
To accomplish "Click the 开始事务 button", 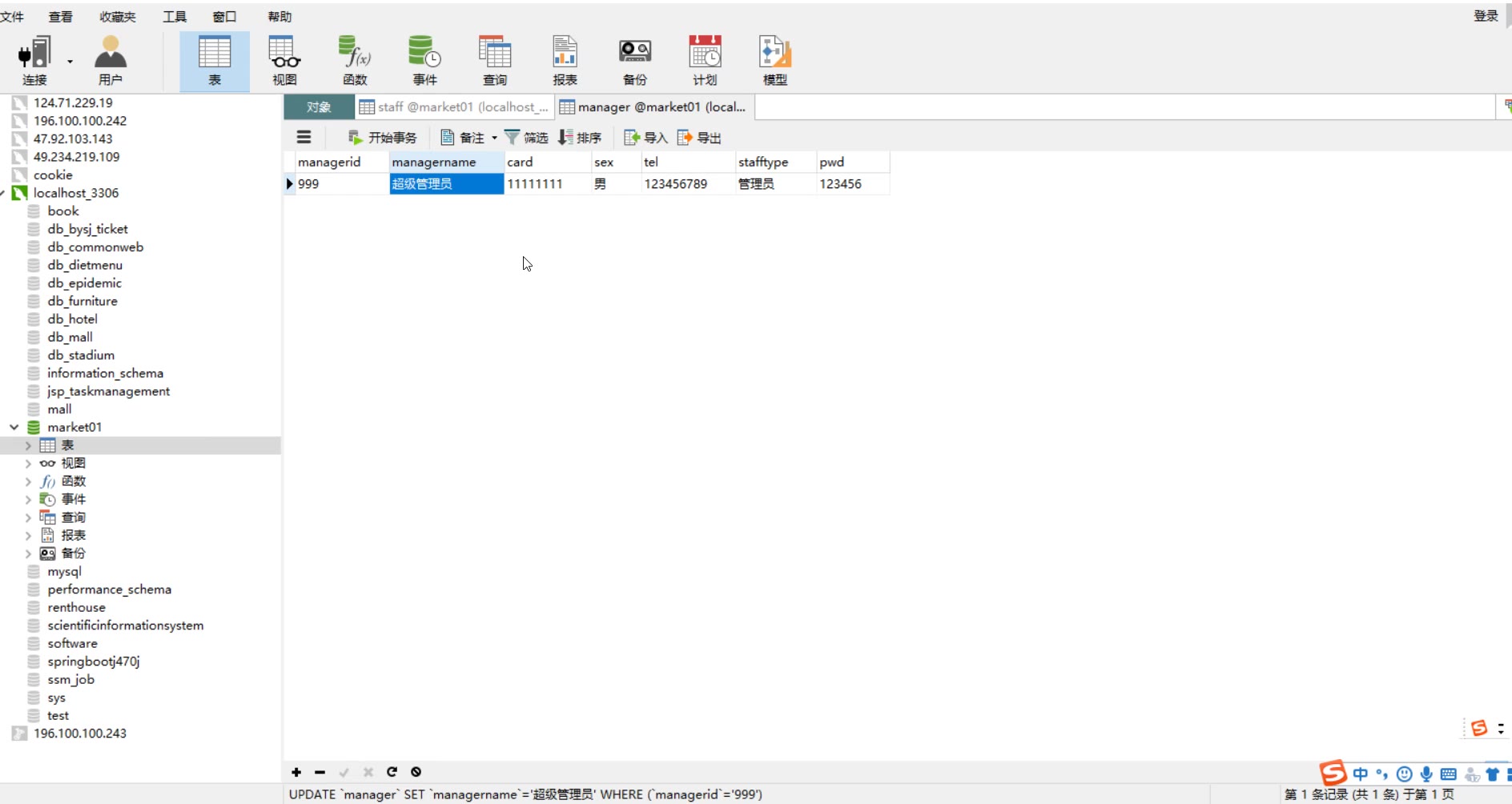I will click(383, 138).
